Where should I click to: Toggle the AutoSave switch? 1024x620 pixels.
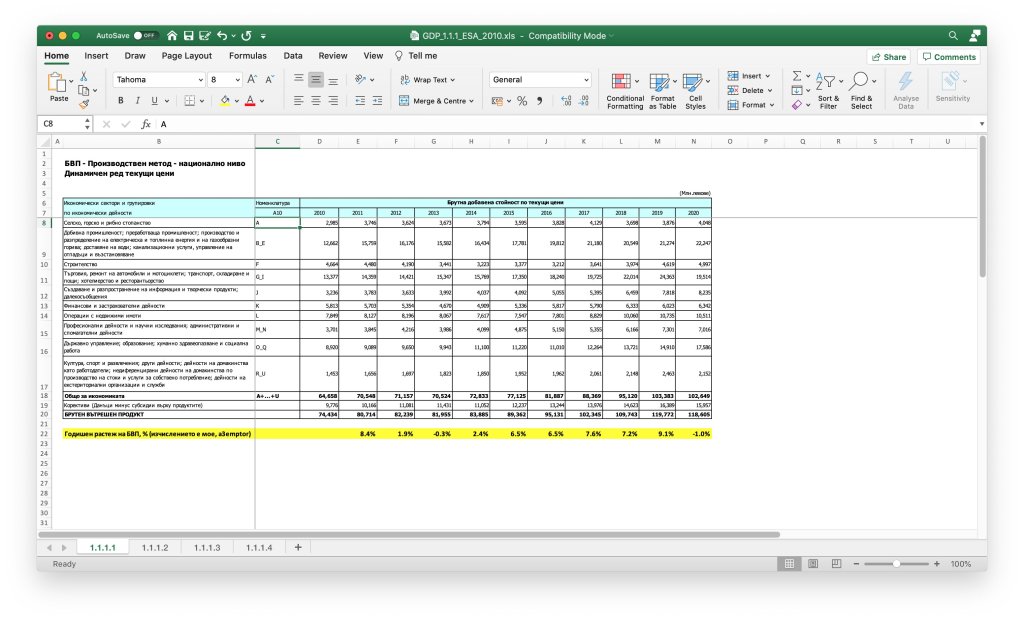[146, 35]
